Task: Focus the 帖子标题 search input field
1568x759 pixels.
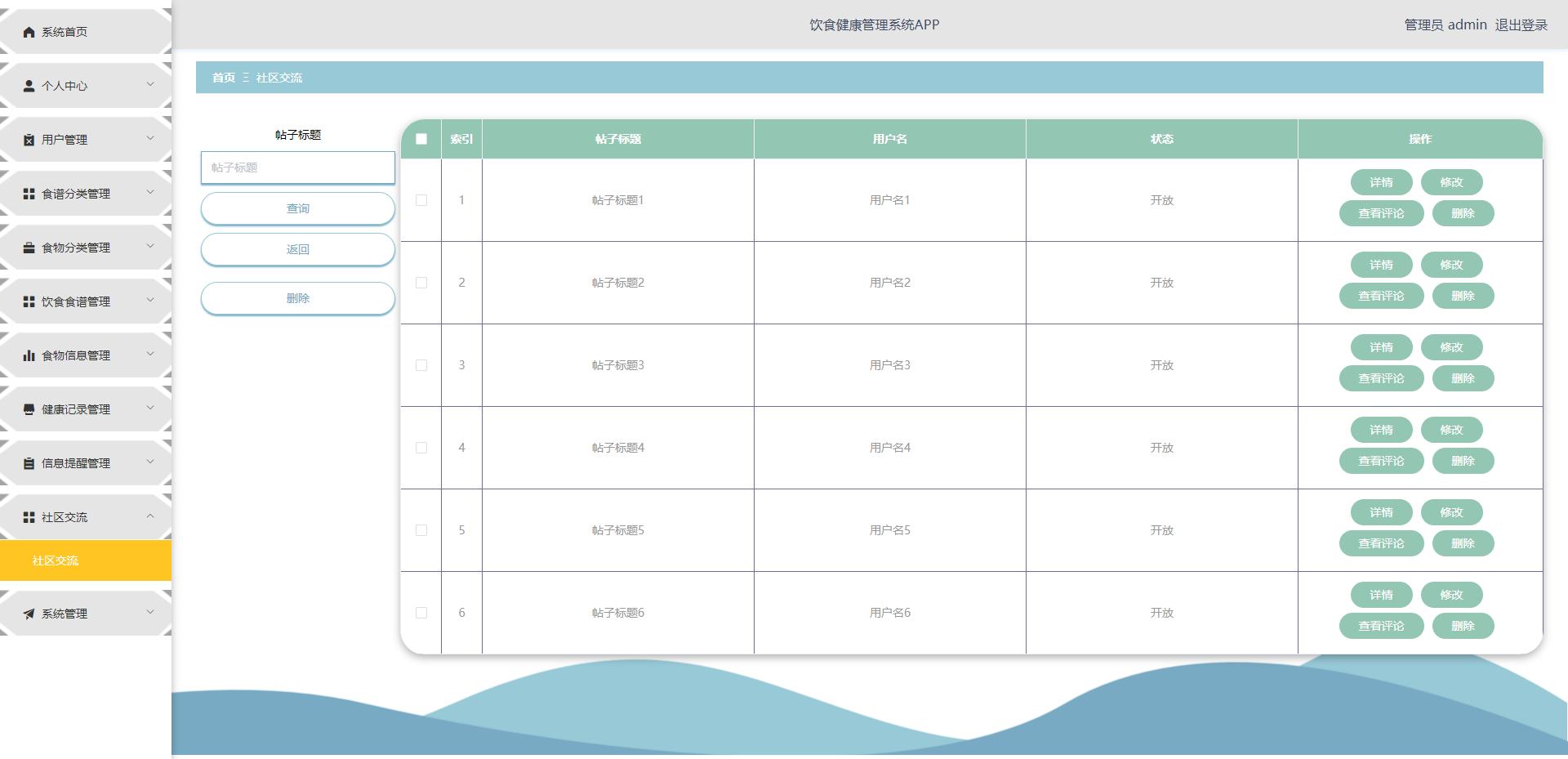Action: (298, 167)
